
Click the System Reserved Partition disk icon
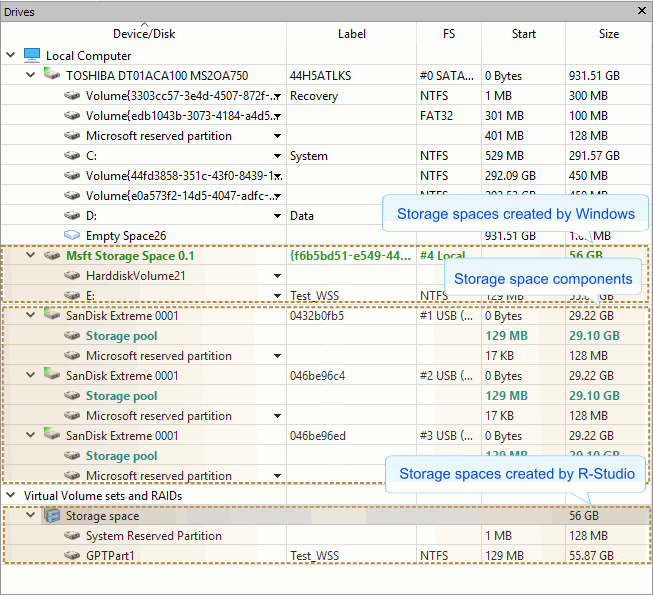click(72, 535)
